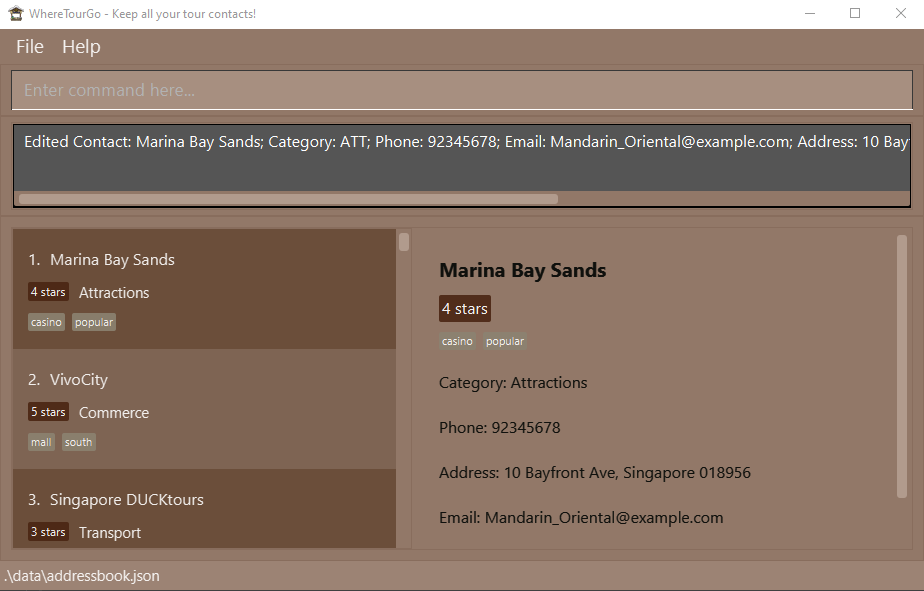Open the File menu
Screen dimensions: 924x591
(30, 47)
